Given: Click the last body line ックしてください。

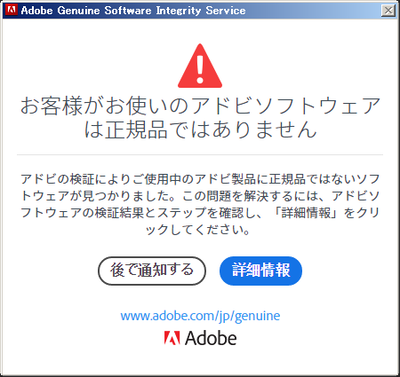Looking at the screenshot, I should [198, 229].
